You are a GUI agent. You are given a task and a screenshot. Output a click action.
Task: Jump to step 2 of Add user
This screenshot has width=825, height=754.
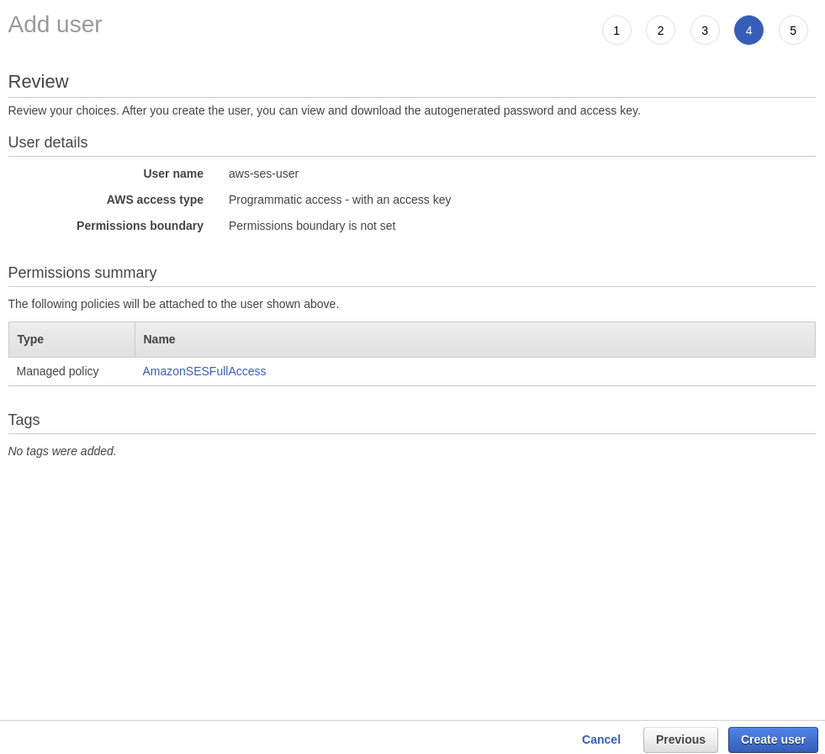tap(660, 30)
